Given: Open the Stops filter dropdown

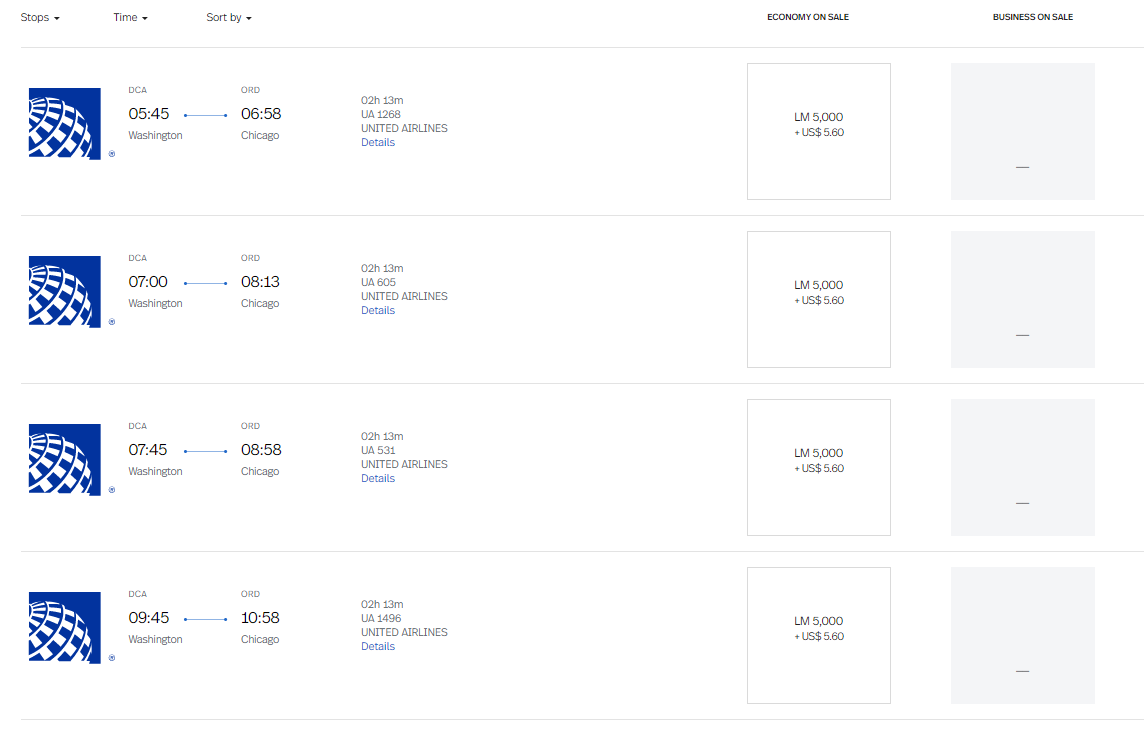Looking at the screenshot, I should [x=40, y=18].
